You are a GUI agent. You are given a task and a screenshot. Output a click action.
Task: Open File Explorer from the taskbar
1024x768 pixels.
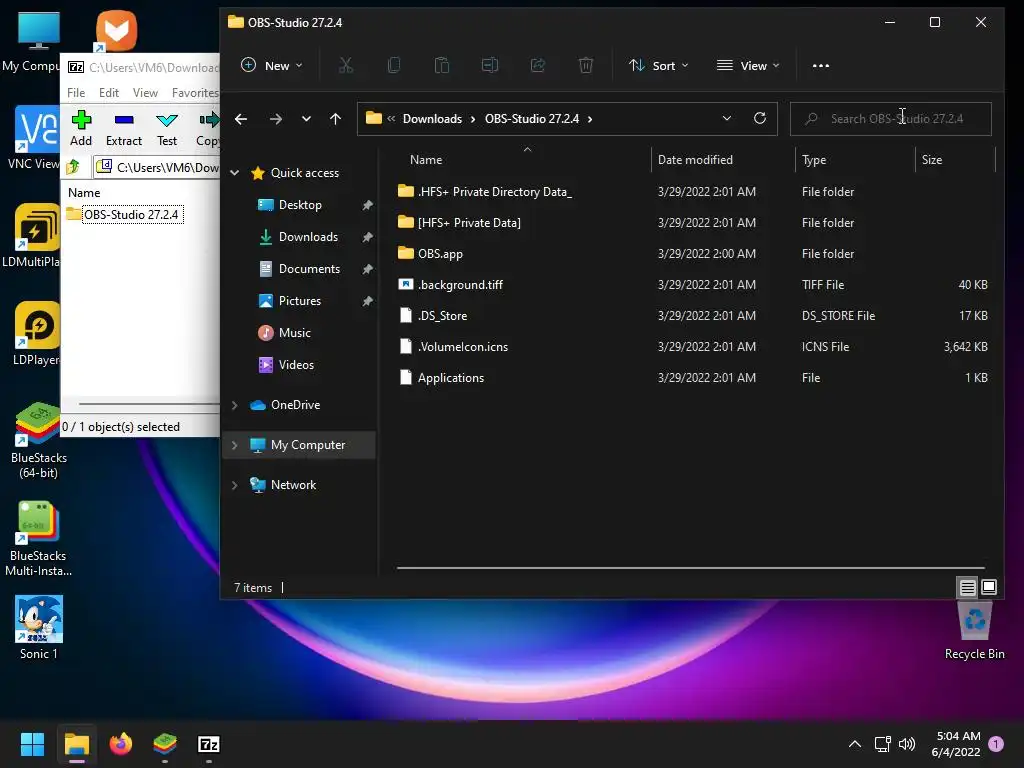[x=76, y=744]
